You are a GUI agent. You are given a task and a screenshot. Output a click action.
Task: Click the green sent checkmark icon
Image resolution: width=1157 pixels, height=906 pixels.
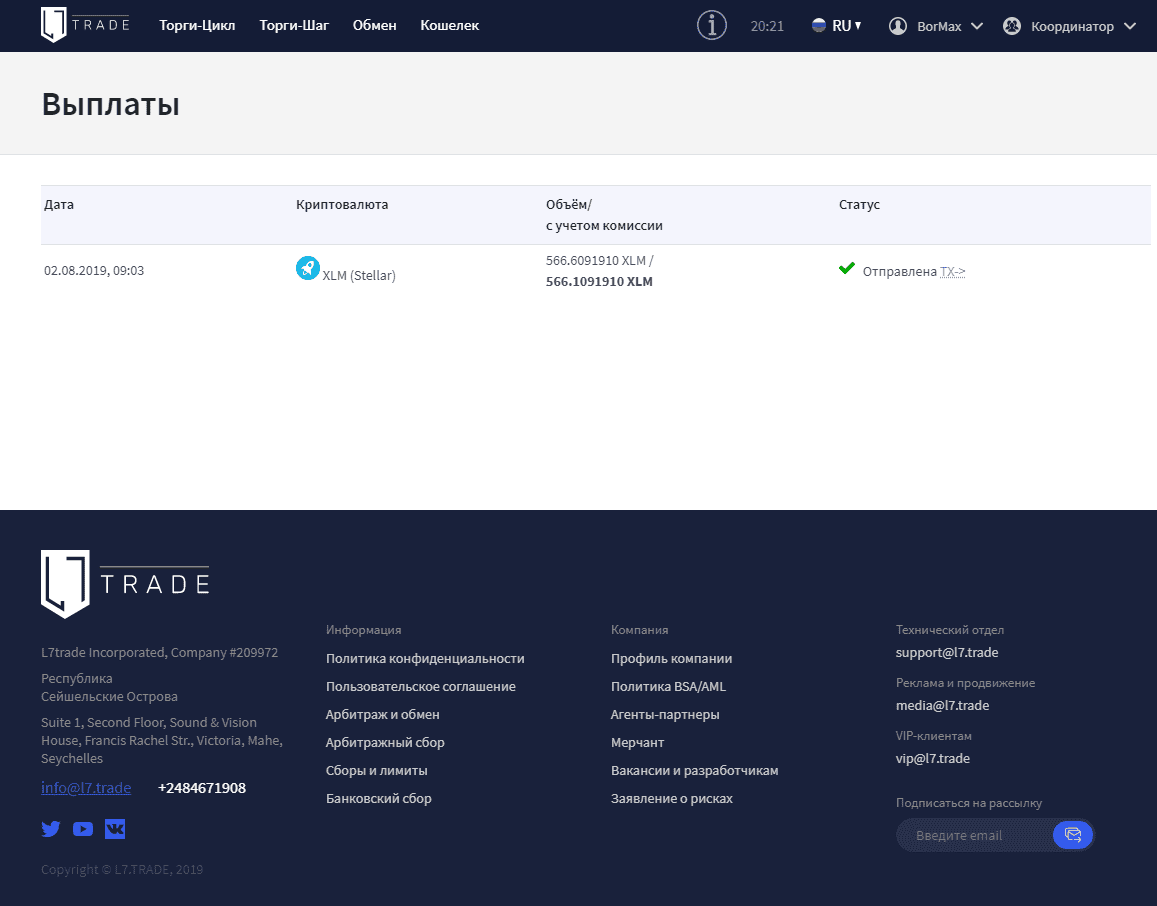[847, 268]
